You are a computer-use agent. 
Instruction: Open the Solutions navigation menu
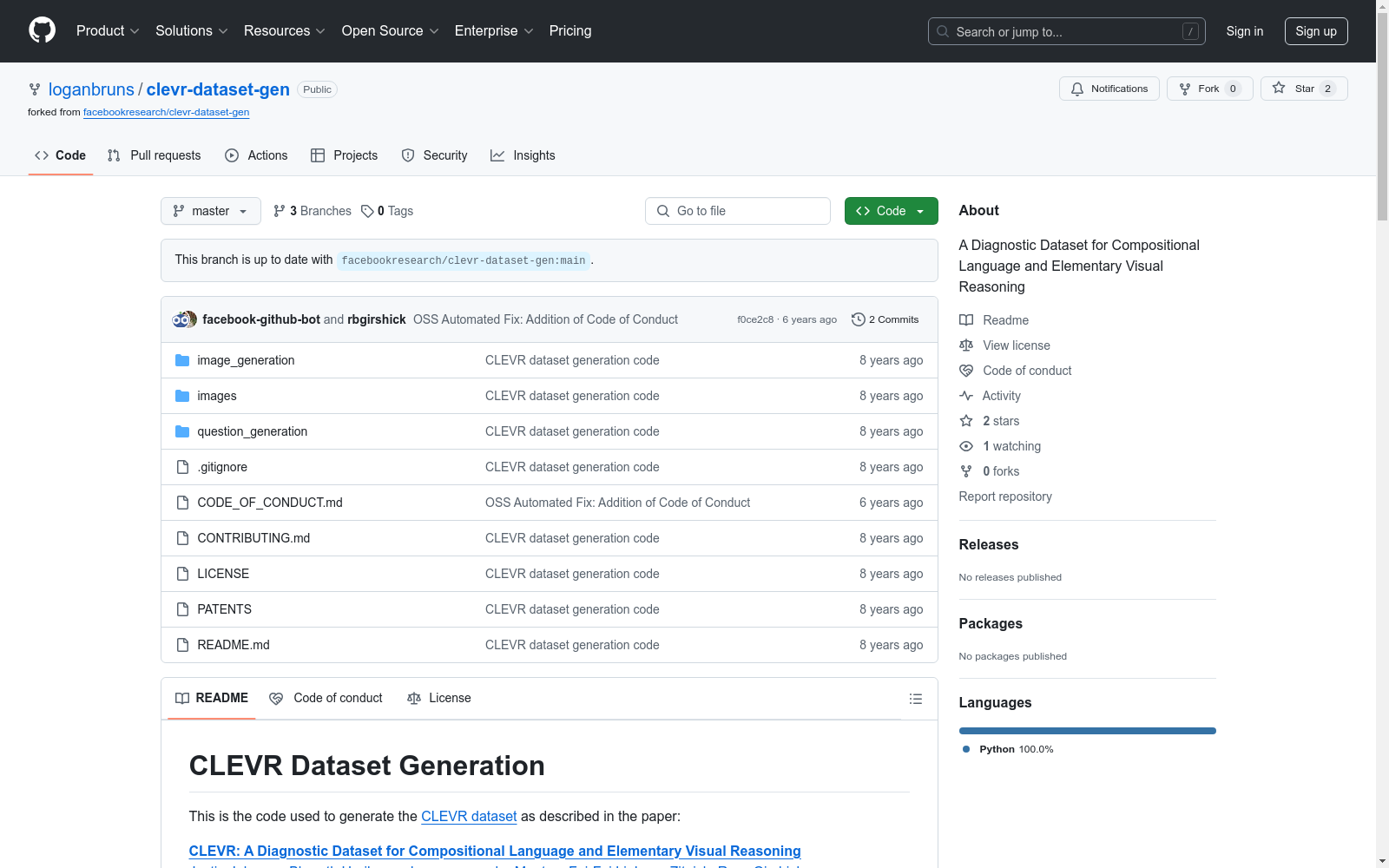[192, 30]
